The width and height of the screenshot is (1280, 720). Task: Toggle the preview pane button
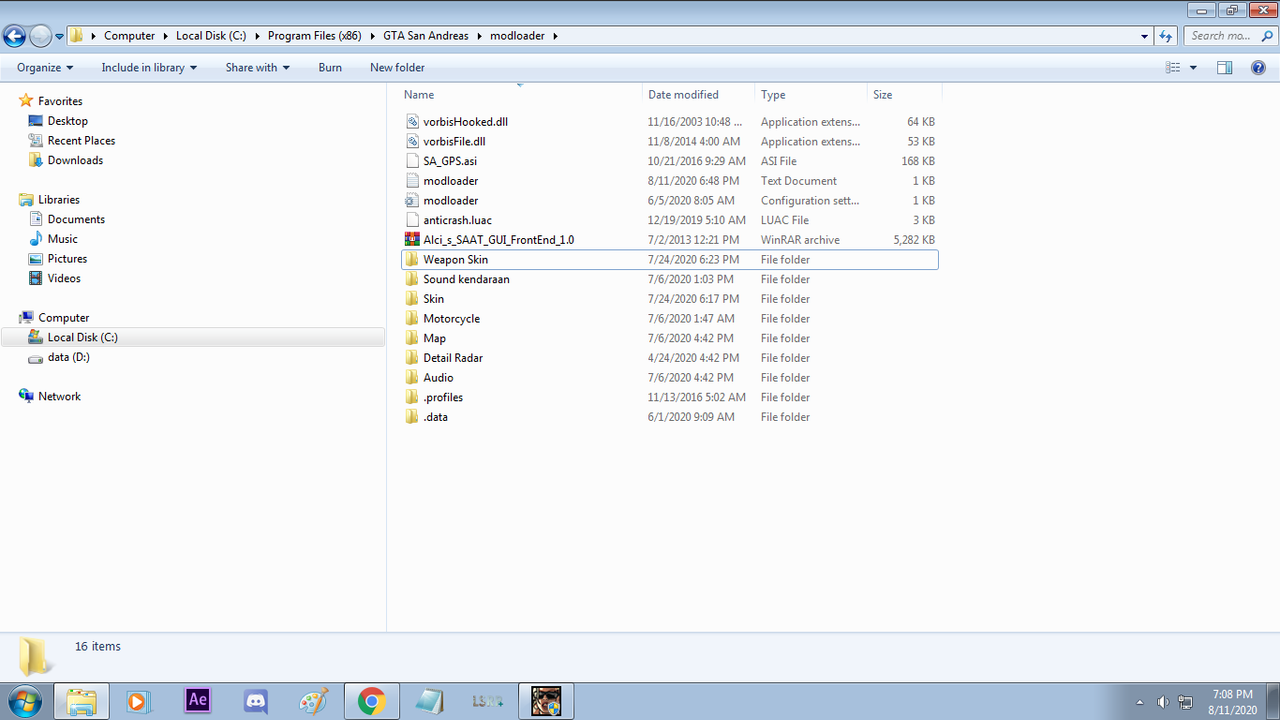pos(1224,68)
